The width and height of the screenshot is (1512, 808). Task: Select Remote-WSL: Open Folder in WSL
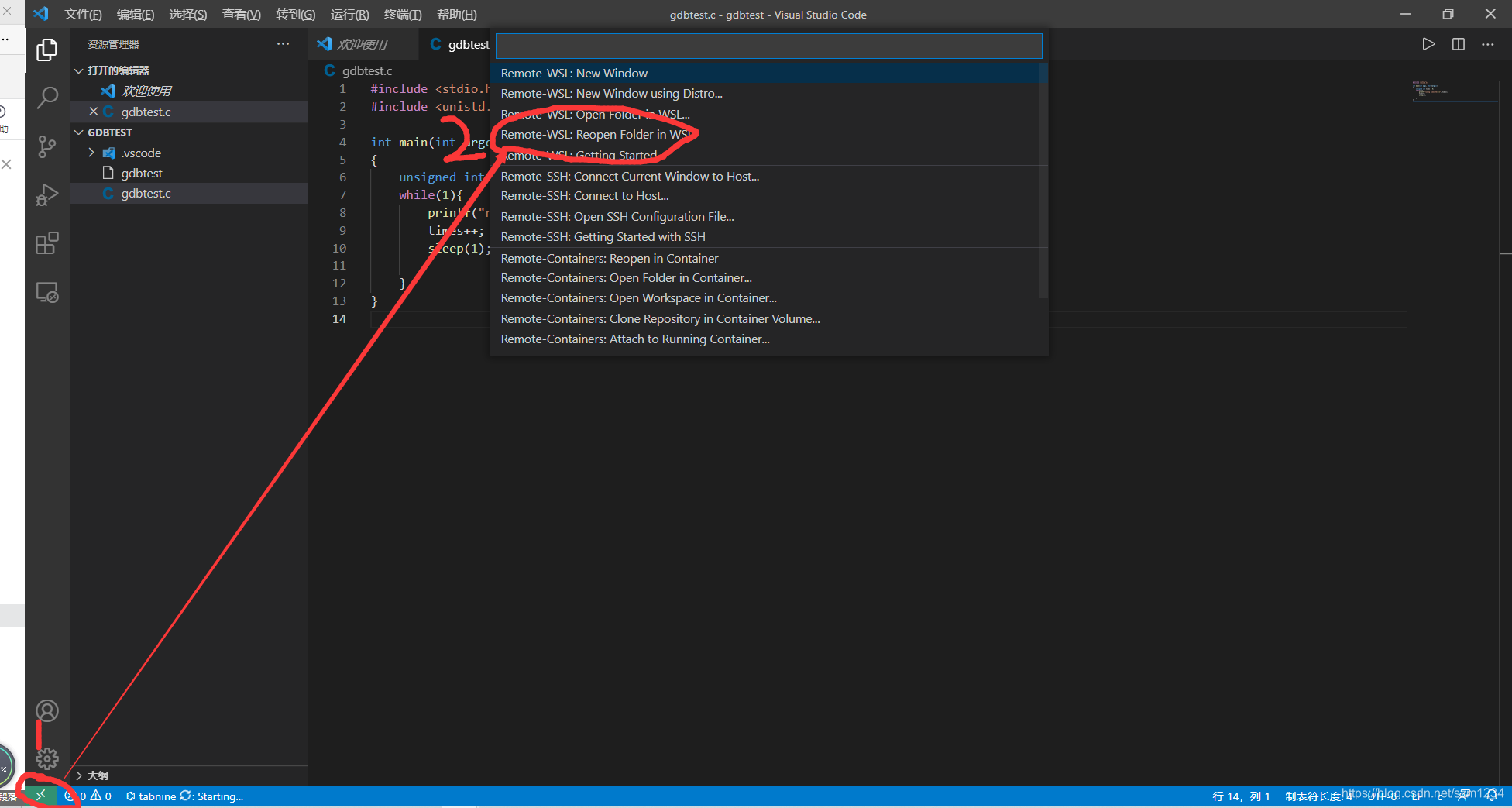(768, 114)
